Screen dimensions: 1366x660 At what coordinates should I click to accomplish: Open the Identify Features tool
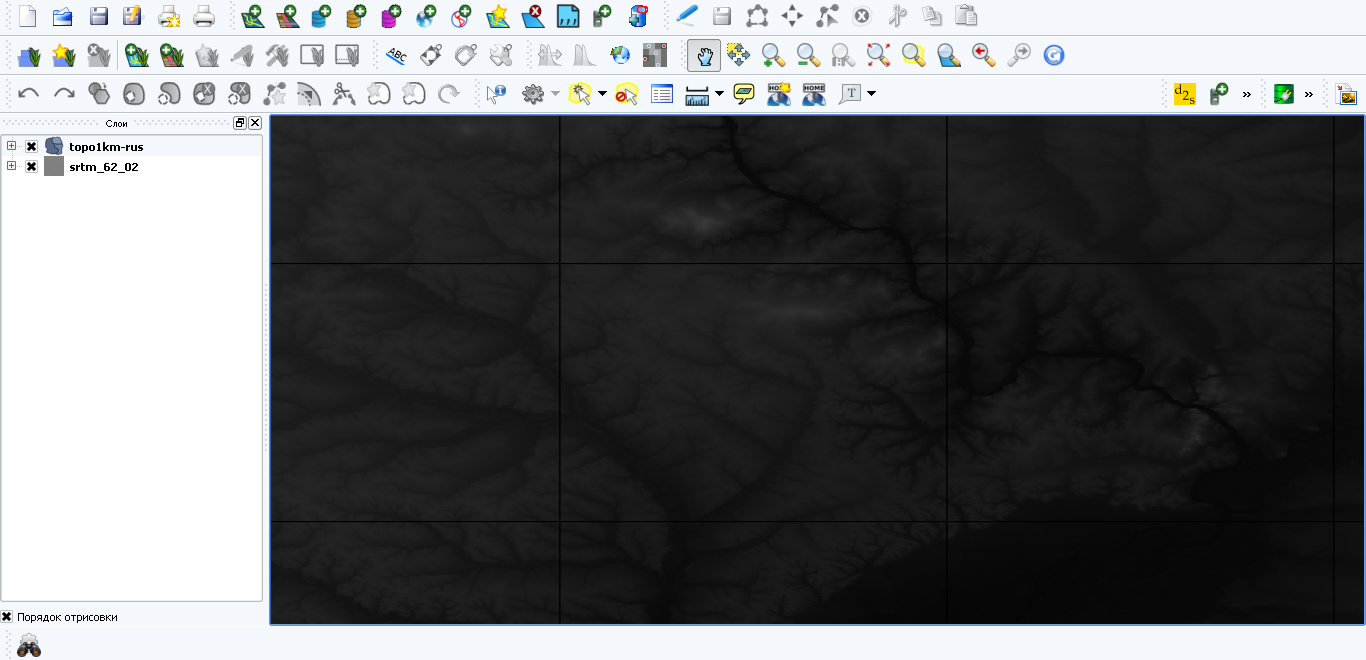[x=497, y=93]
